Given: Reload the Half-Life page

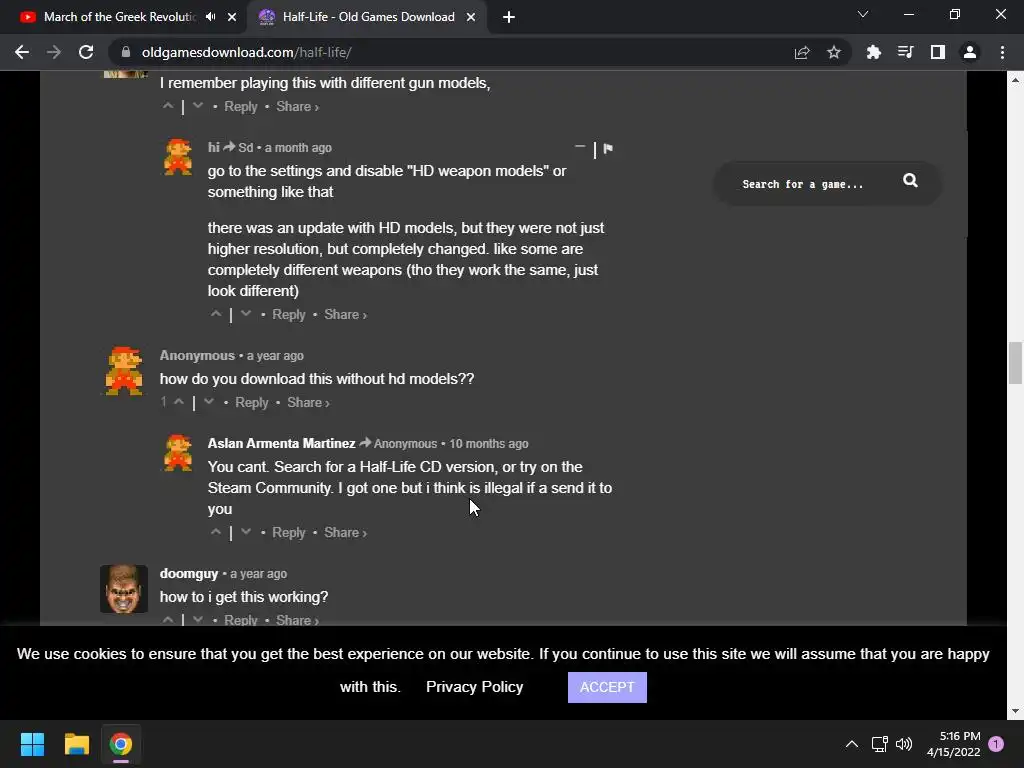Looking at the screenshot, I should pos(86,52).
